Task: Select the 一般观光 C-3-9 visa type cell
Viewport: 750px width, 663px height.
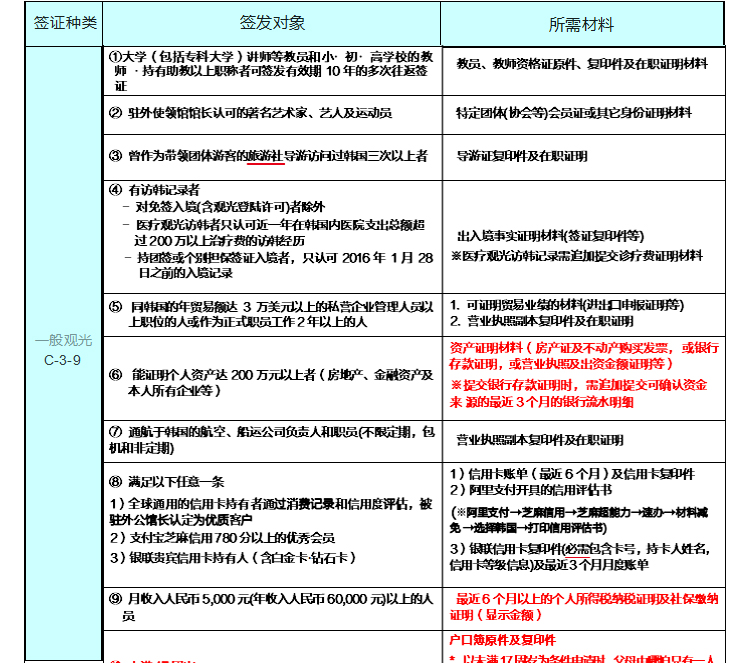Action: click(x=62, y=349)
